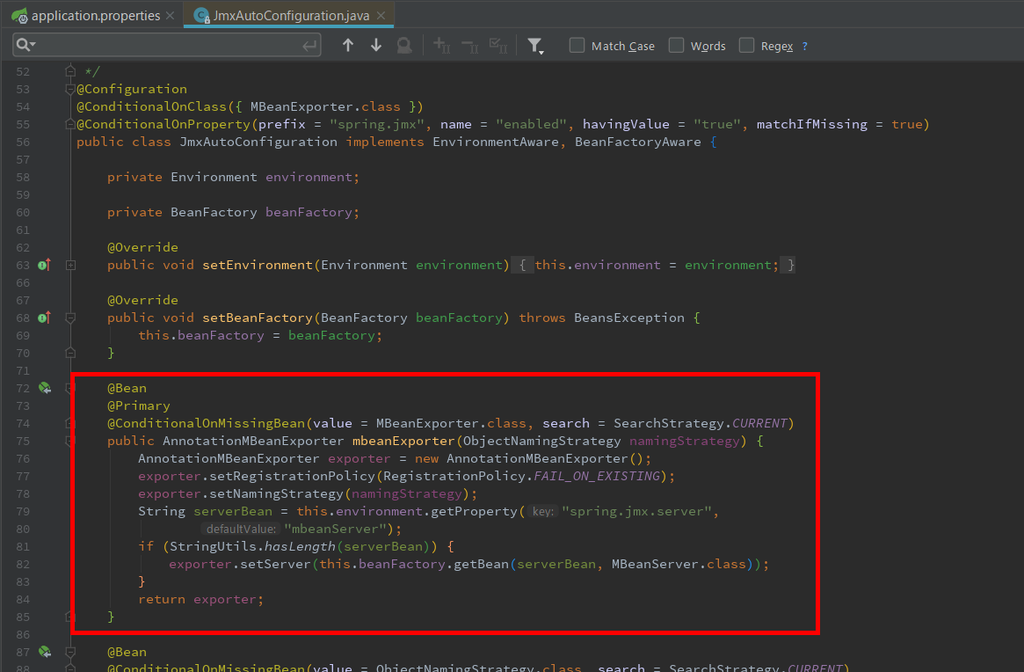Go to next occurrence arrow
This screenshot has width=1024, height=672.
[x=376, y=45]
